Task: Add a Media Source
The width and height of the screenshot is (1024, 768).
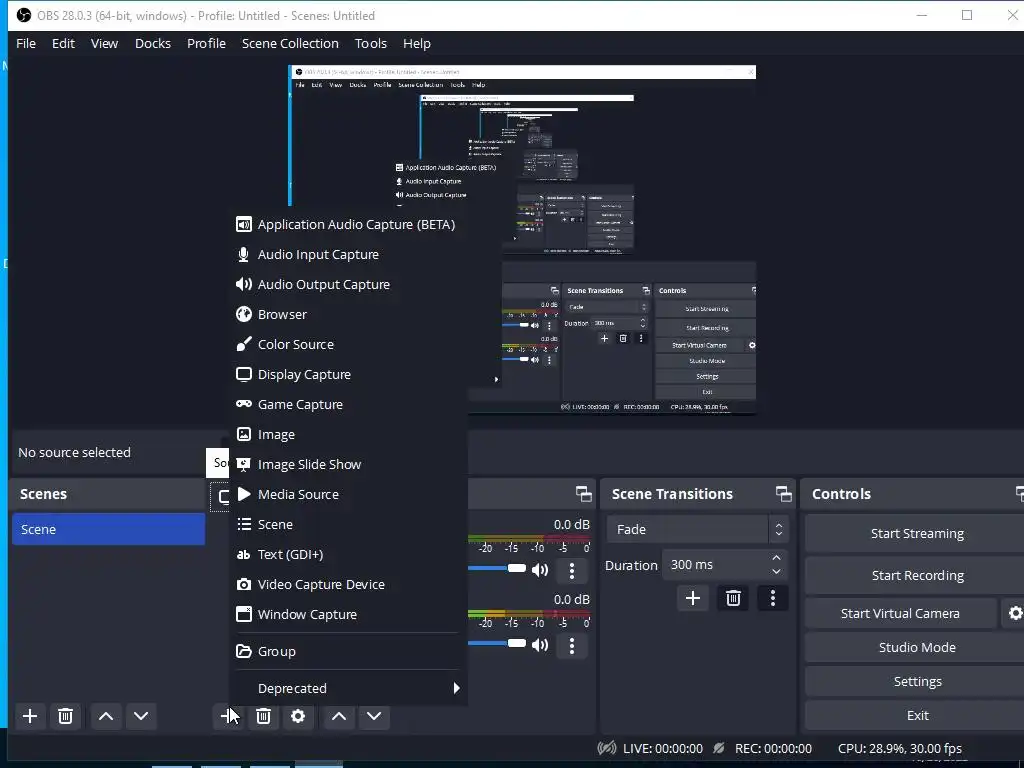Action: click(348, 495)
